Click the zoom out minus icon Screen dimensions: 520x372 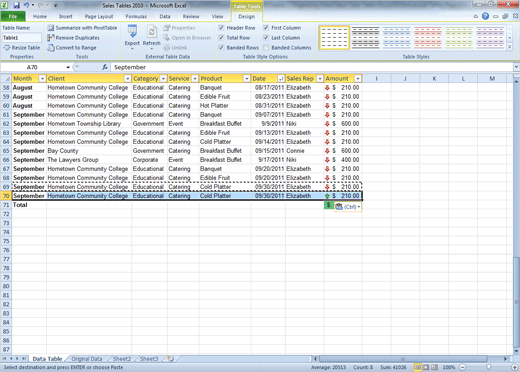point(462,367)
